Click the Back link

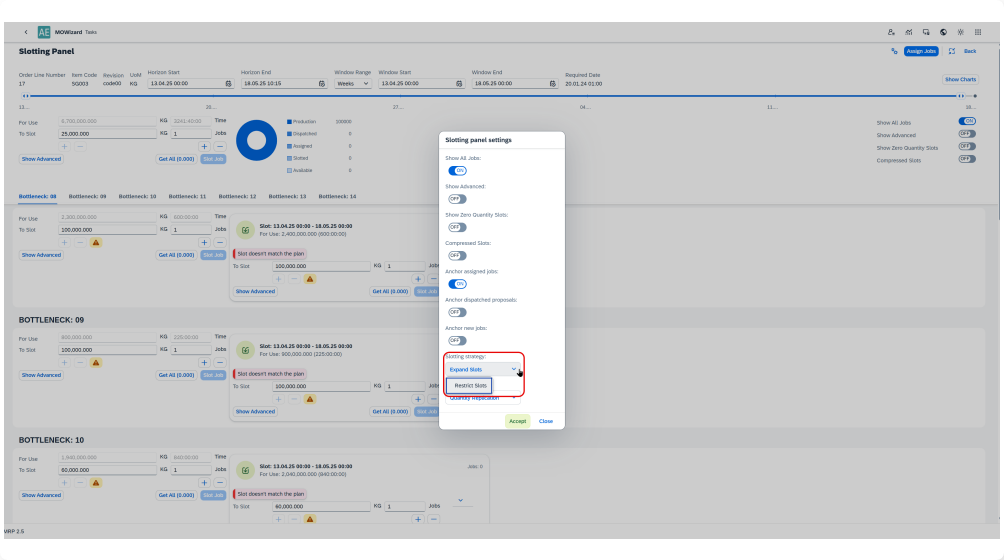[x=970, y=51]
